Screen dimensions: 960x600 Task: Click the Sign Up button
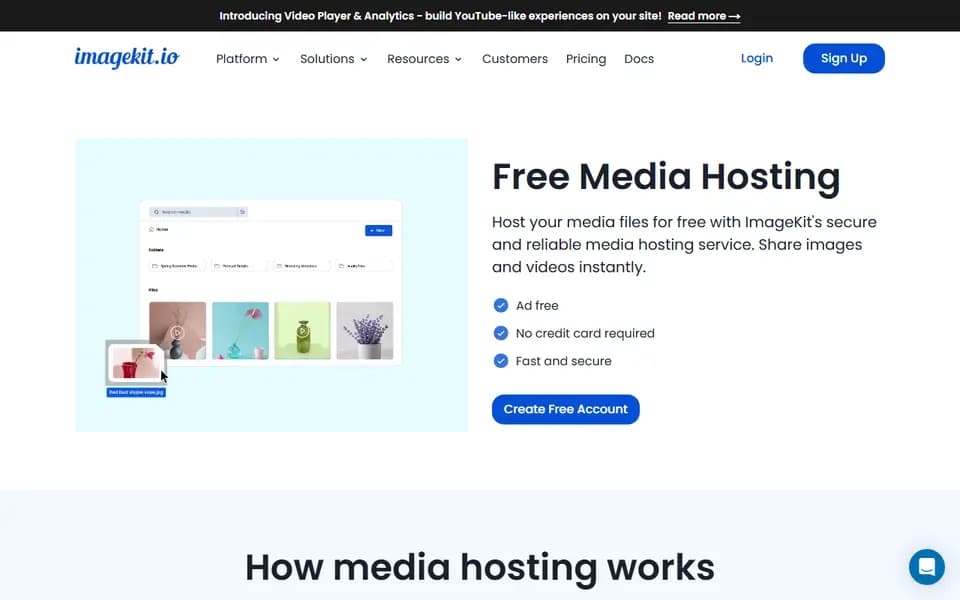pyautogui.click(x=844, y=58)
